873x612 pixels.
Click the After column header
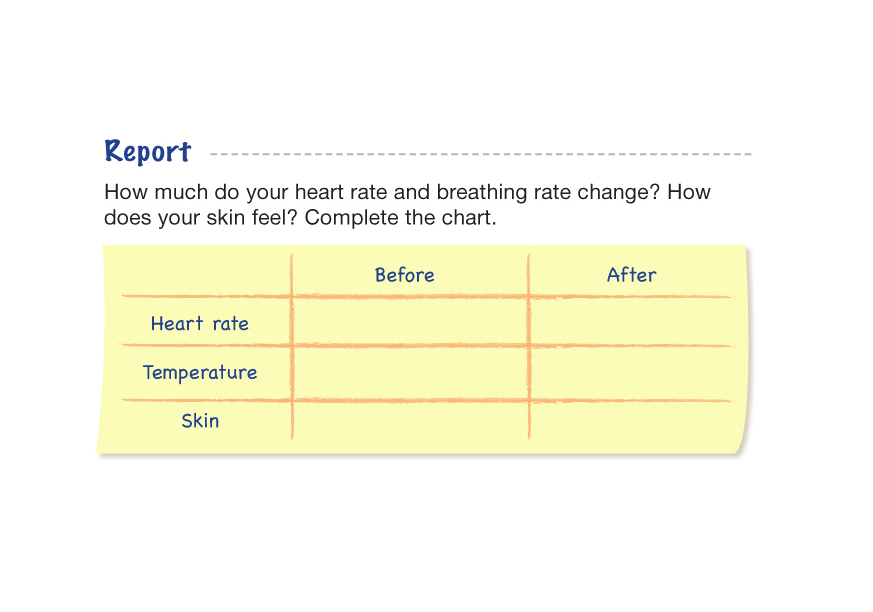(x=631, y=275)
